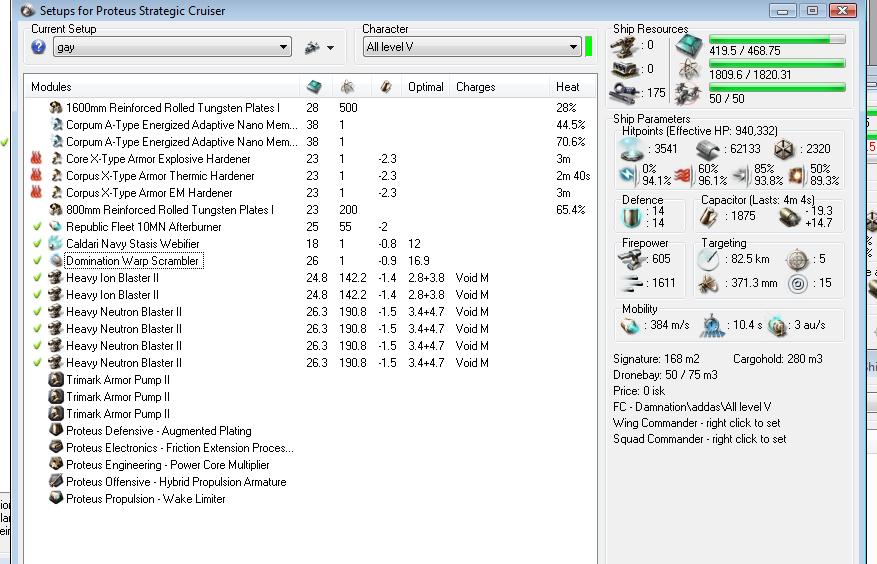Toggle Republic Fleet 10MN Afterburner active checkmark
Image resolution: width=877 pixels, height=564 pixels.
(x=37, y=227)
